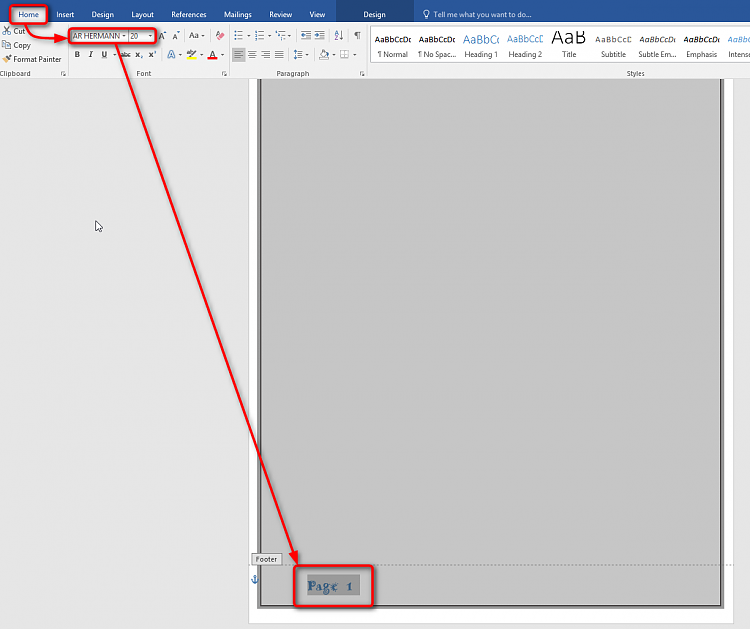Apply the Normal style
The height and width of the screenshot is (629, 750).
393,46
